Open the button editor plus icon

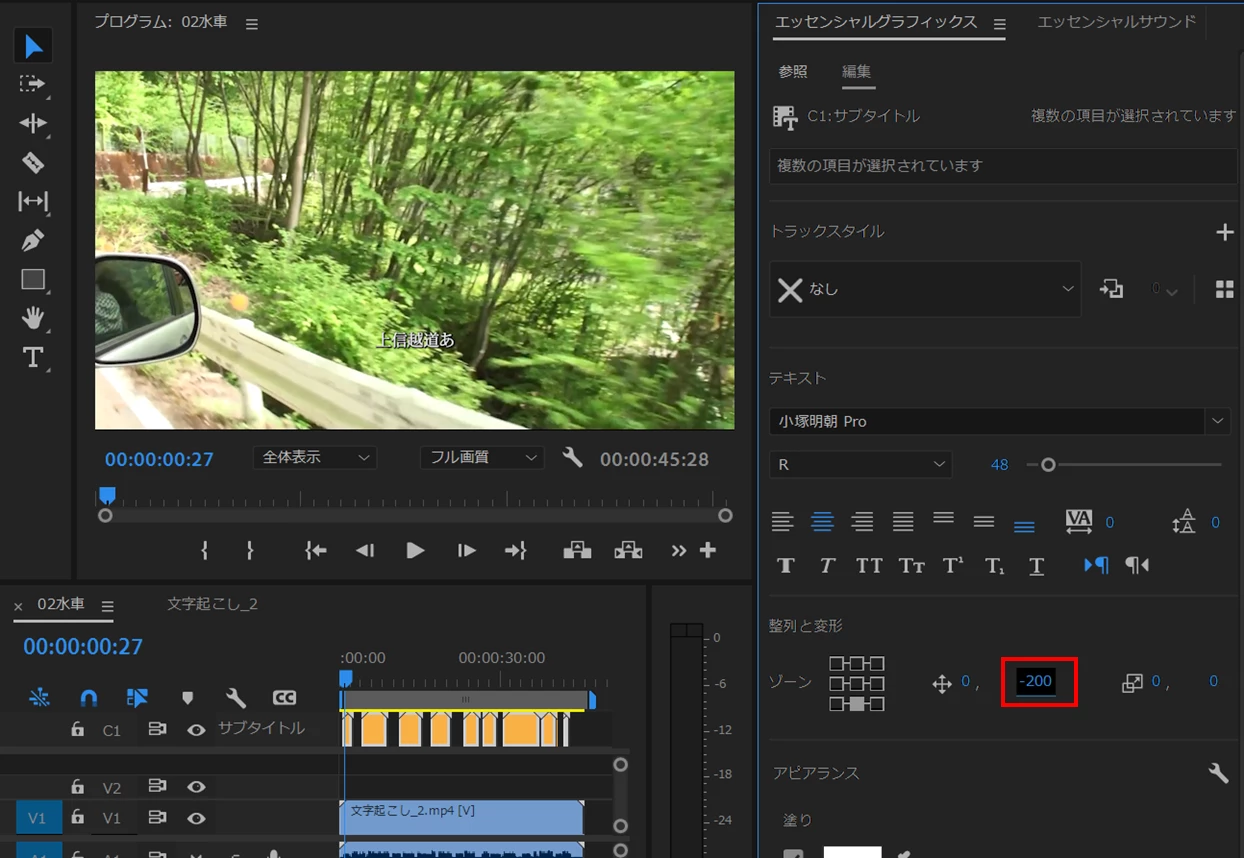point(708,550)
